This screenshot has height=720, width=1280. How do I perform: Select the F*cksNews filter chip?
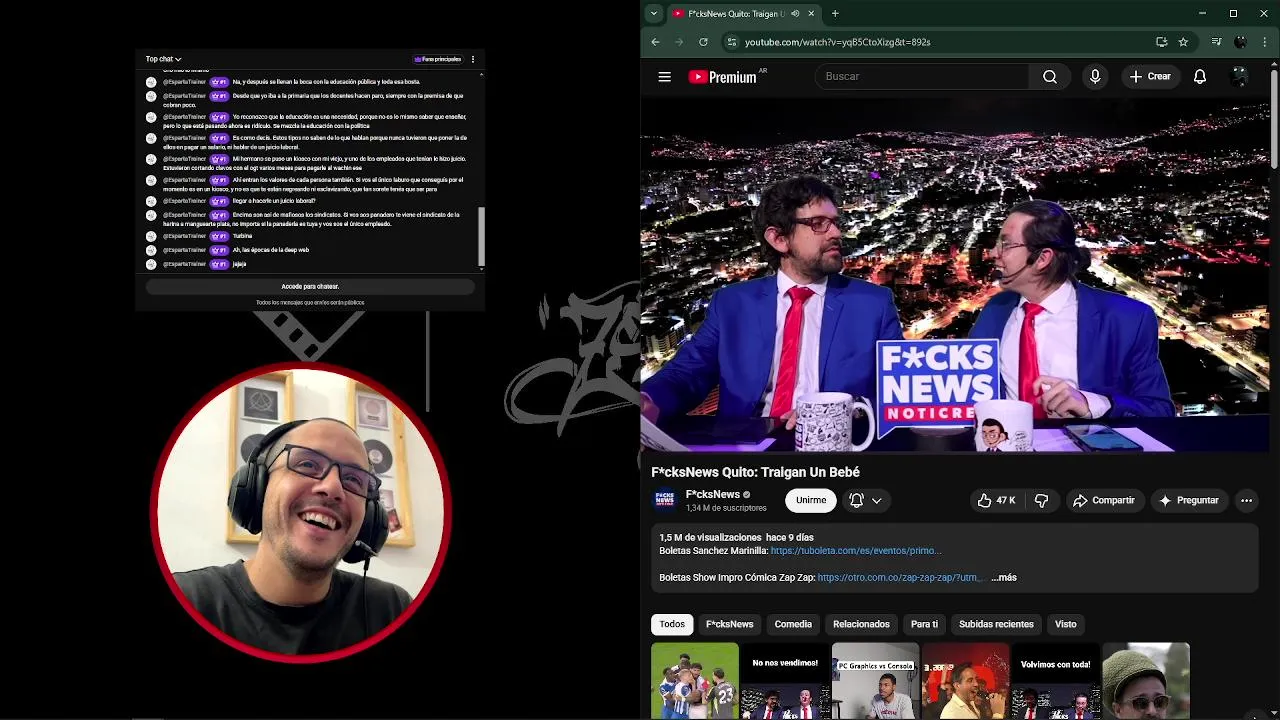coord(730,624)
